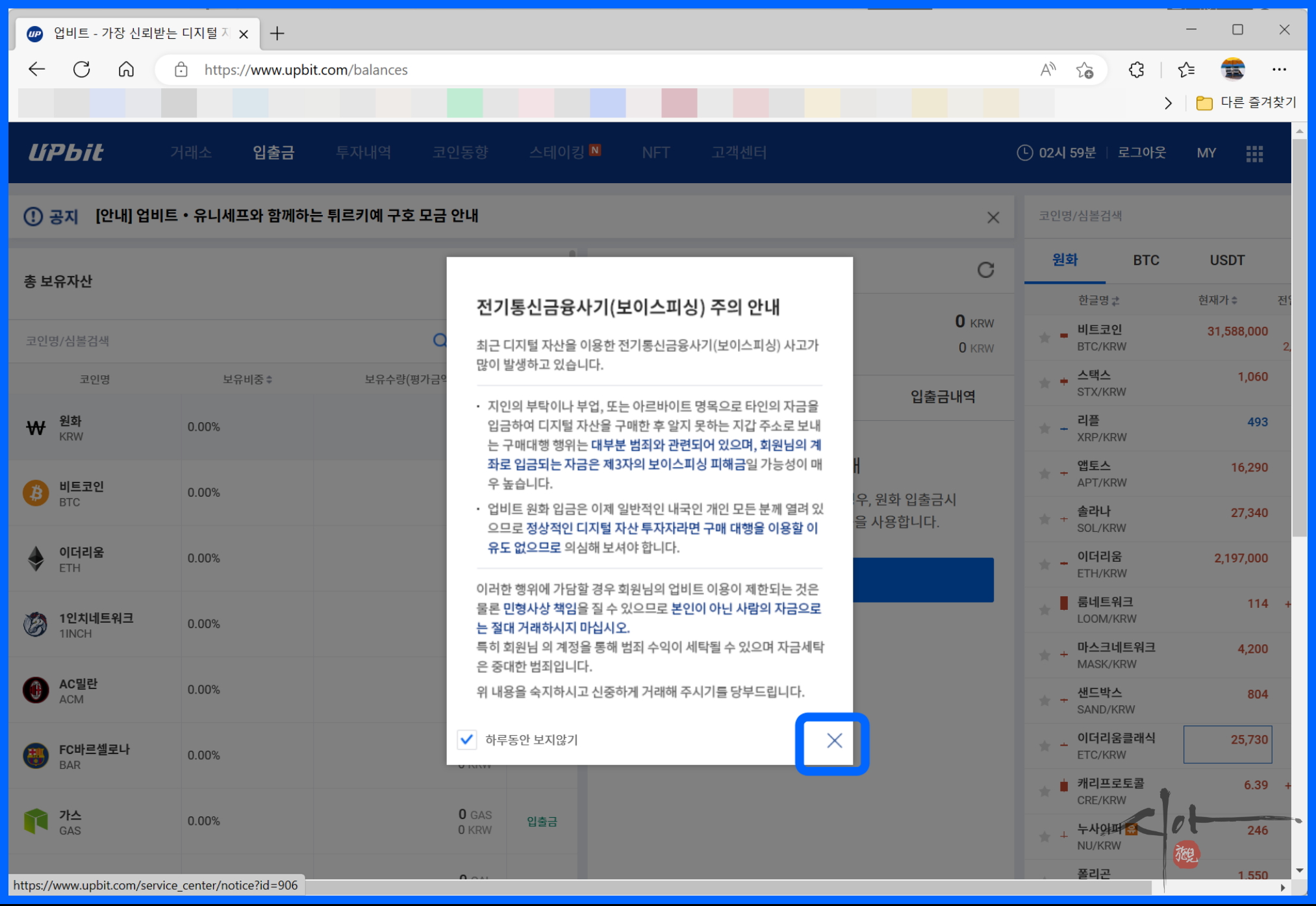The width and height of the screenshot is (1316, 906).
Task: Dismiss the 공지 notice banner
Action: pos(993,218)
